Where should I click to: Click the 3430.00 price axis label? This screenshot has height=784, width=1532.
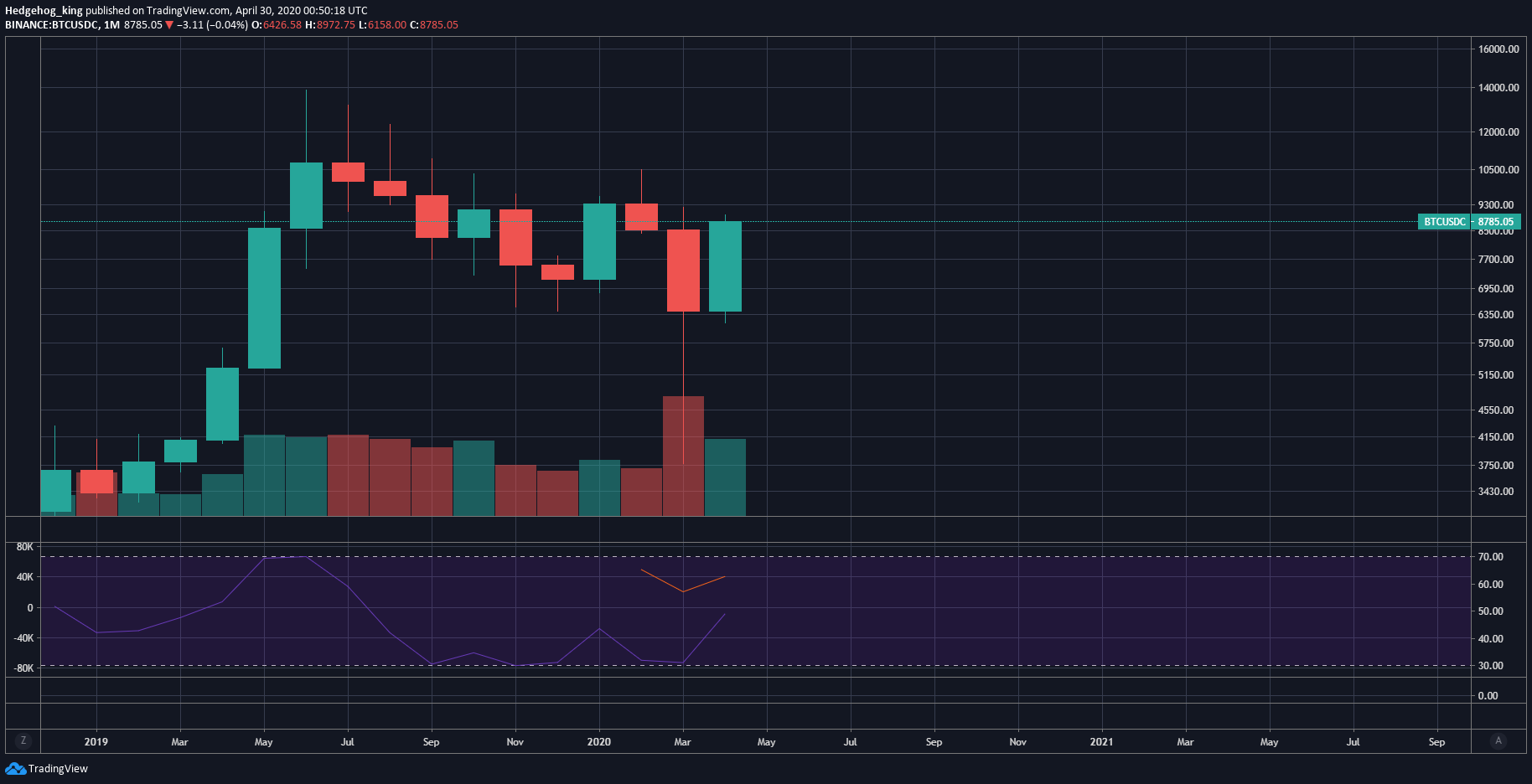(x=1496, y=492)
